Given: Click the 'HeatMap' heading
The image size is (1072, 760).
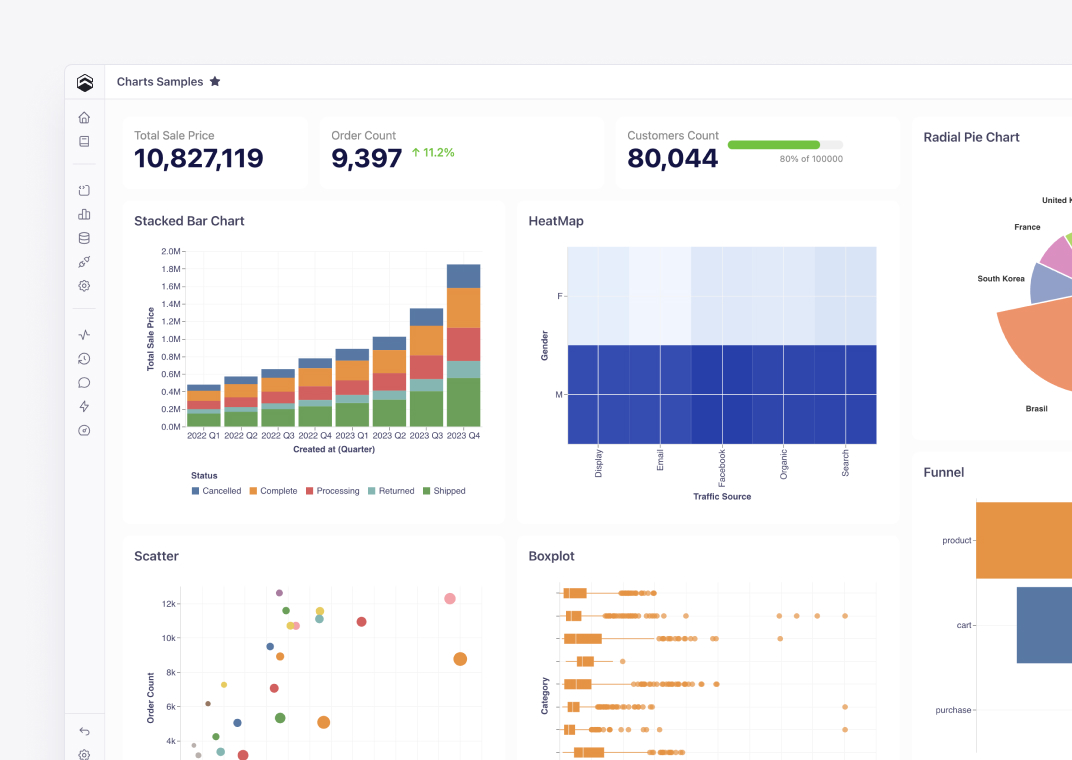Looking at the screenshot, I should click(x=556, y=221).
